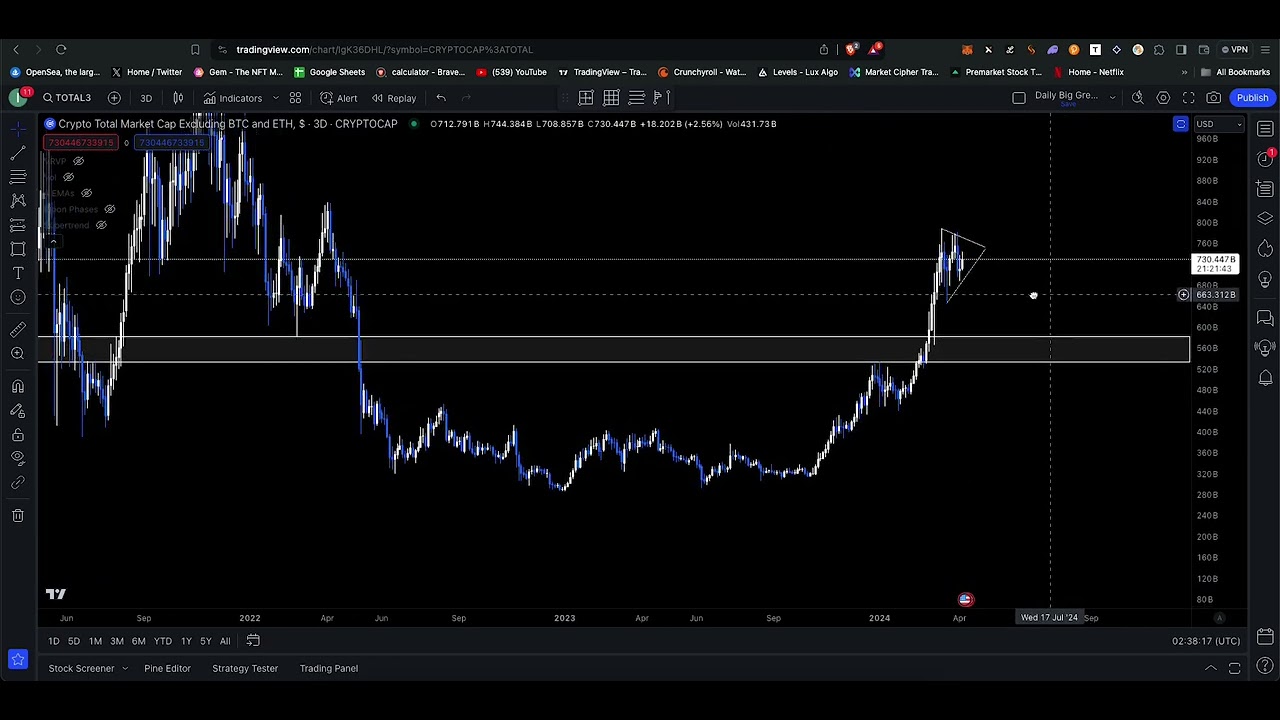Open indicator templates grid icon
The height and width of the screenshot is (720, 1280).
coord(295,98)
